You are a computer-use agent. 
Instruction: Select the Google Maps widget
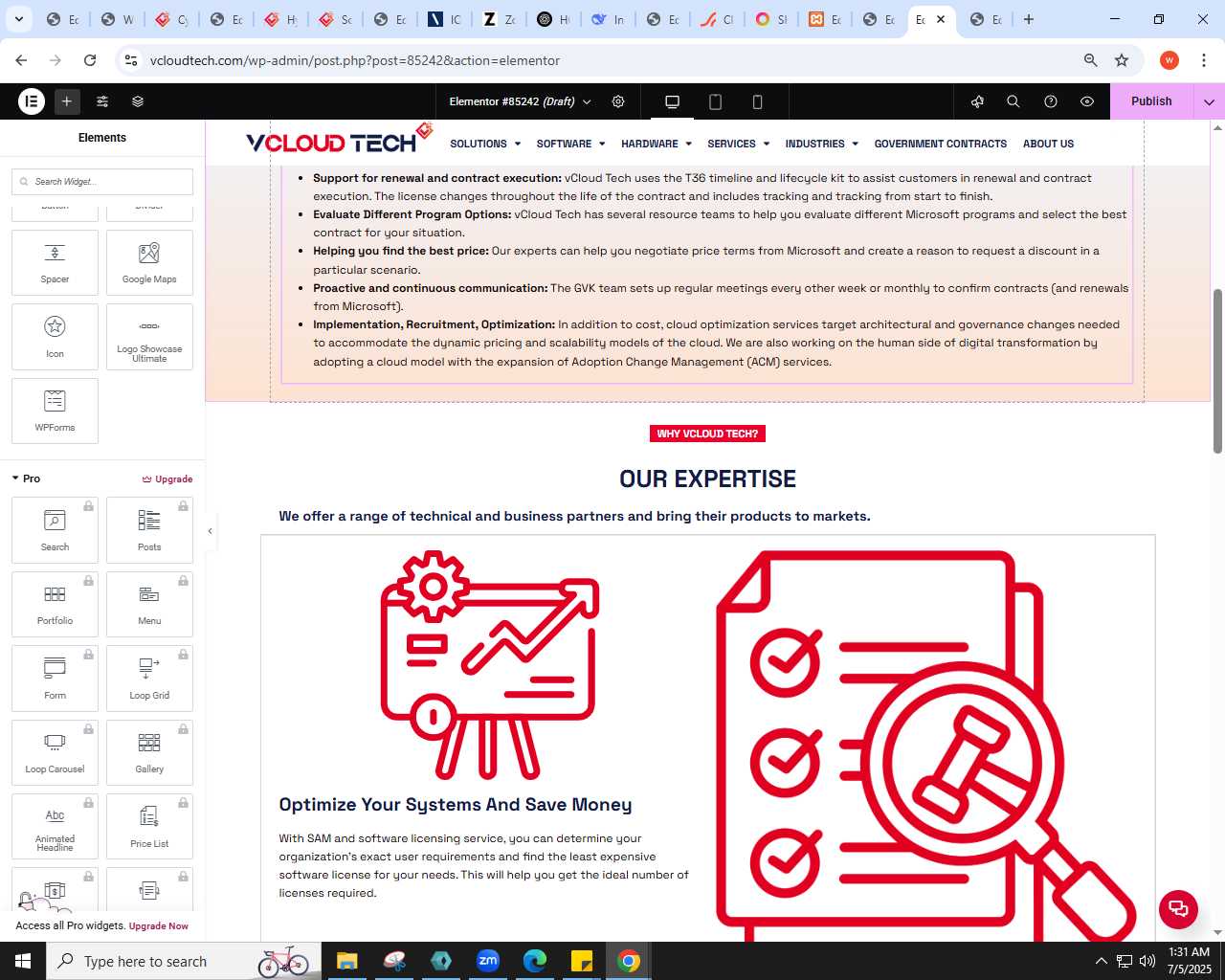pyautogui.click(x=149, y=262)
